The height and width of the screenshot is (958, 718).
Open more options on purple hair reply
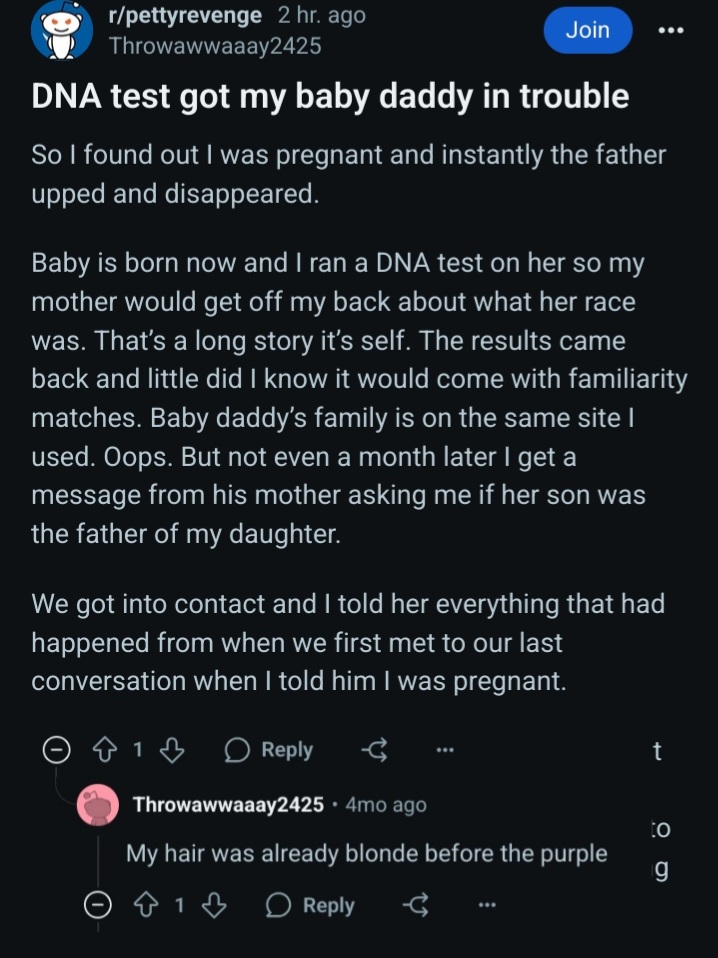point(486,905)
